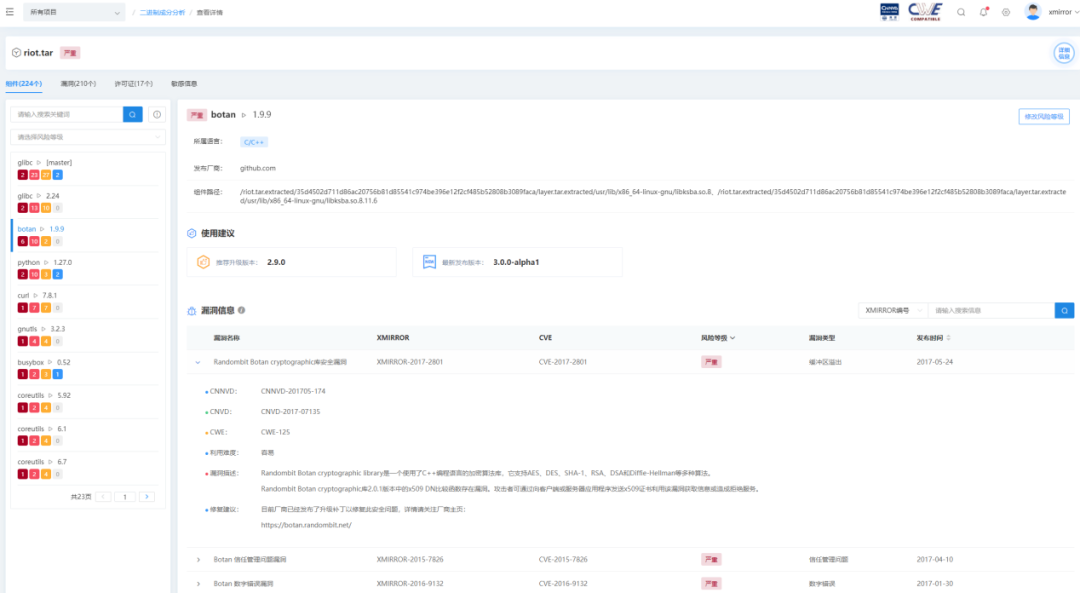The width and height of the screenshot is (1080, 593).
Task: Click CVE-2017-2801 cell
Action: pos(563,362)
